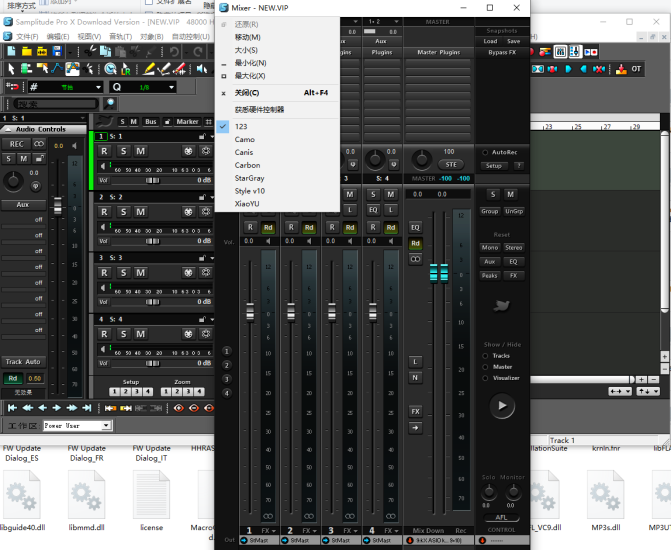Viewport: 671px width, 550px height.
Task: Open the dropdown arrow on track S: 1 header
Action: pyautogui.click(x=212, y=137)
